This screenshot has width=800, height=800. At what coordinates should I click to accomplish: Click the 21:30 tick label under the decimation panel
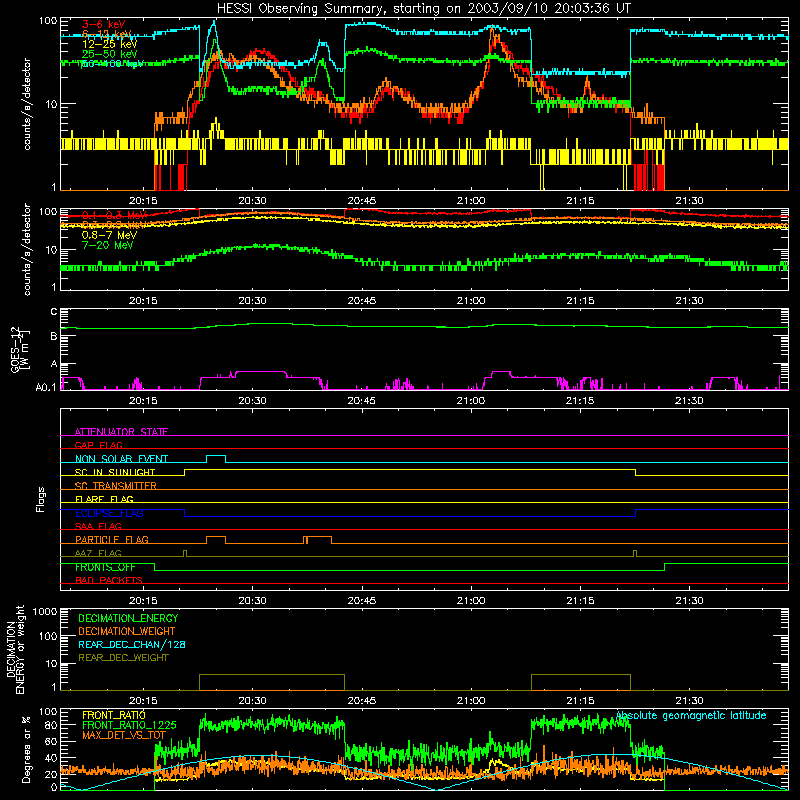(689, 700)
